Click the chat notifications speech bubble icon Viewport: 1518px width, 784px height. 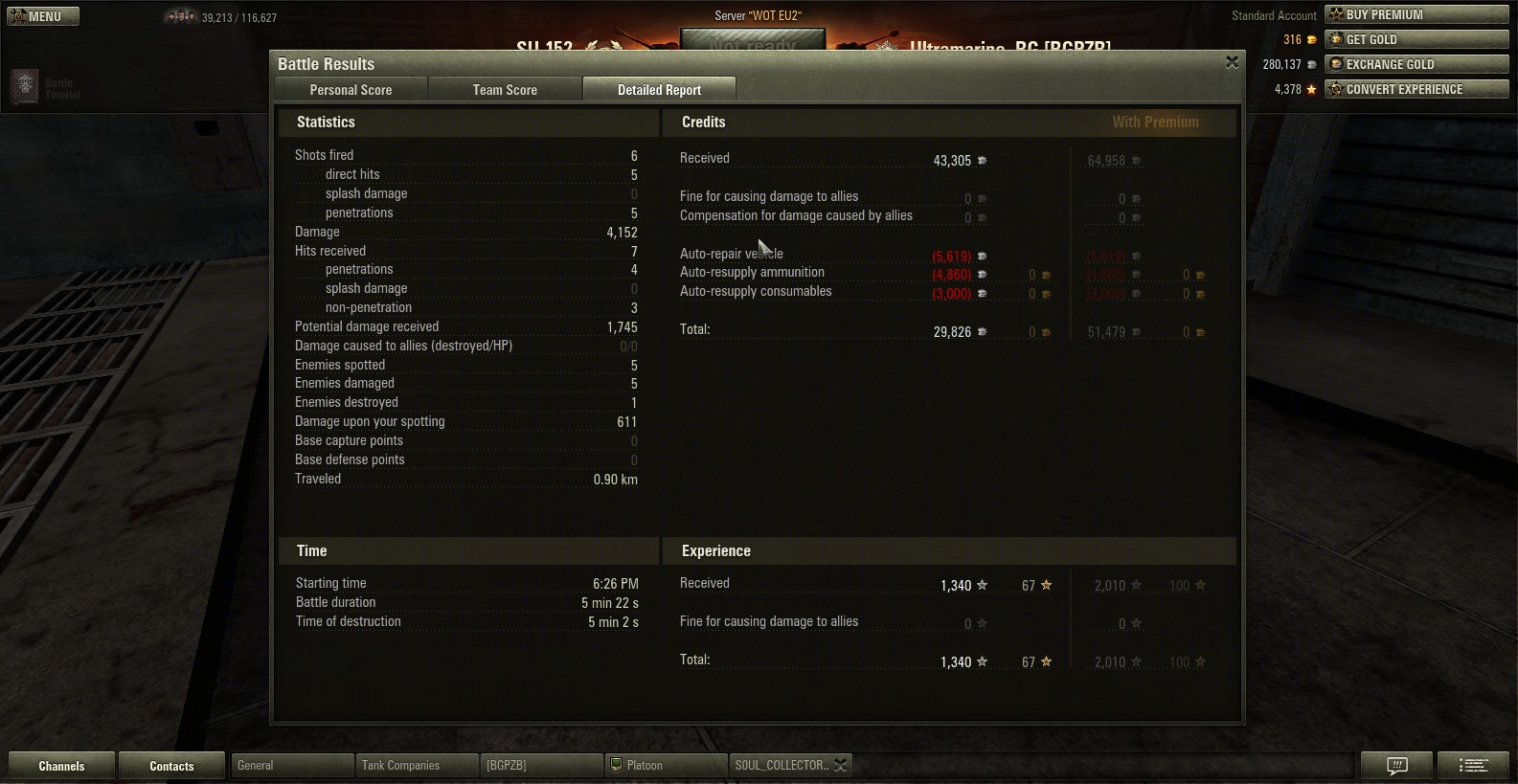(x=1397, y=765)
